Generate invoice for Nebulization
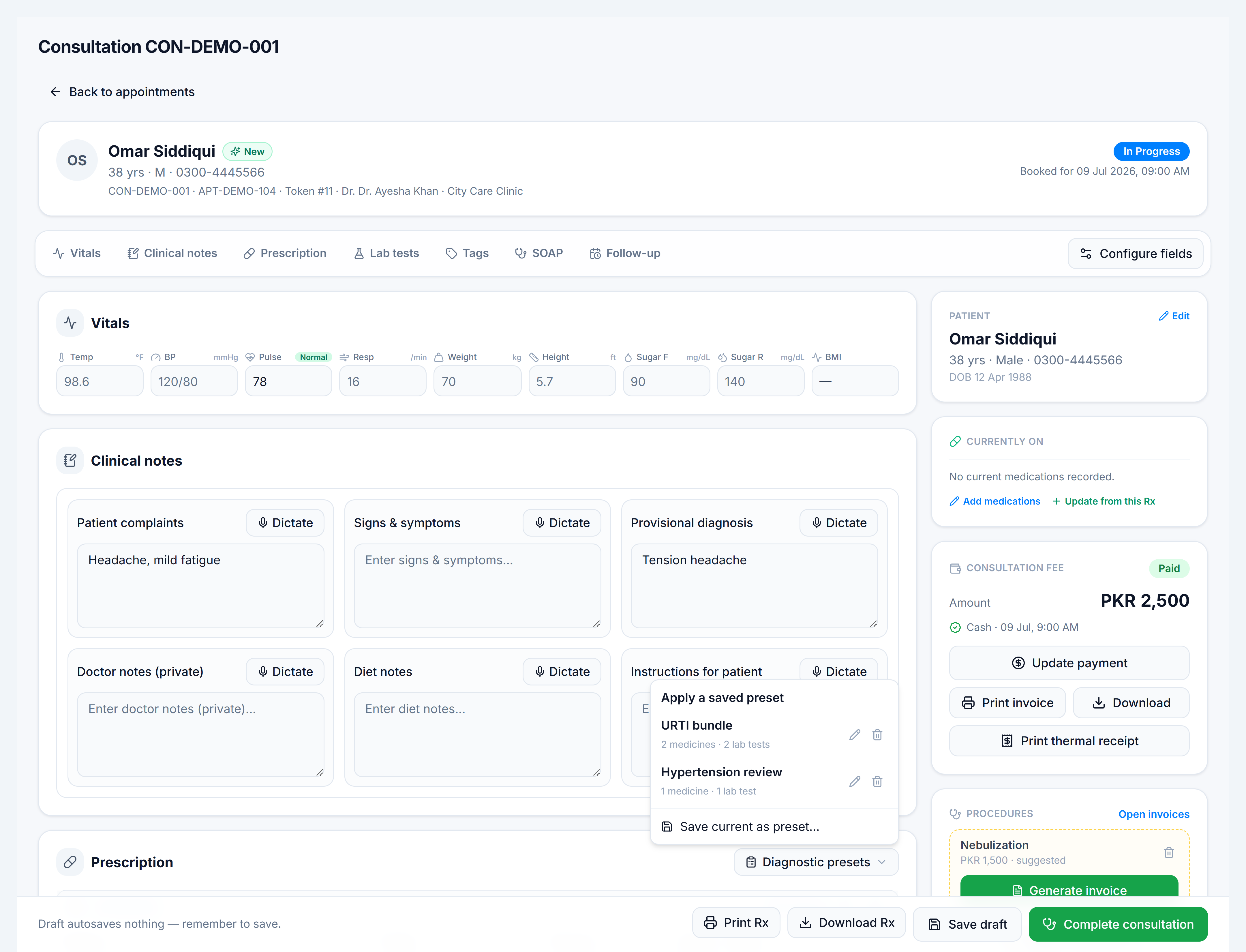Screen dimensions: 1246x952 point(1069,886)
